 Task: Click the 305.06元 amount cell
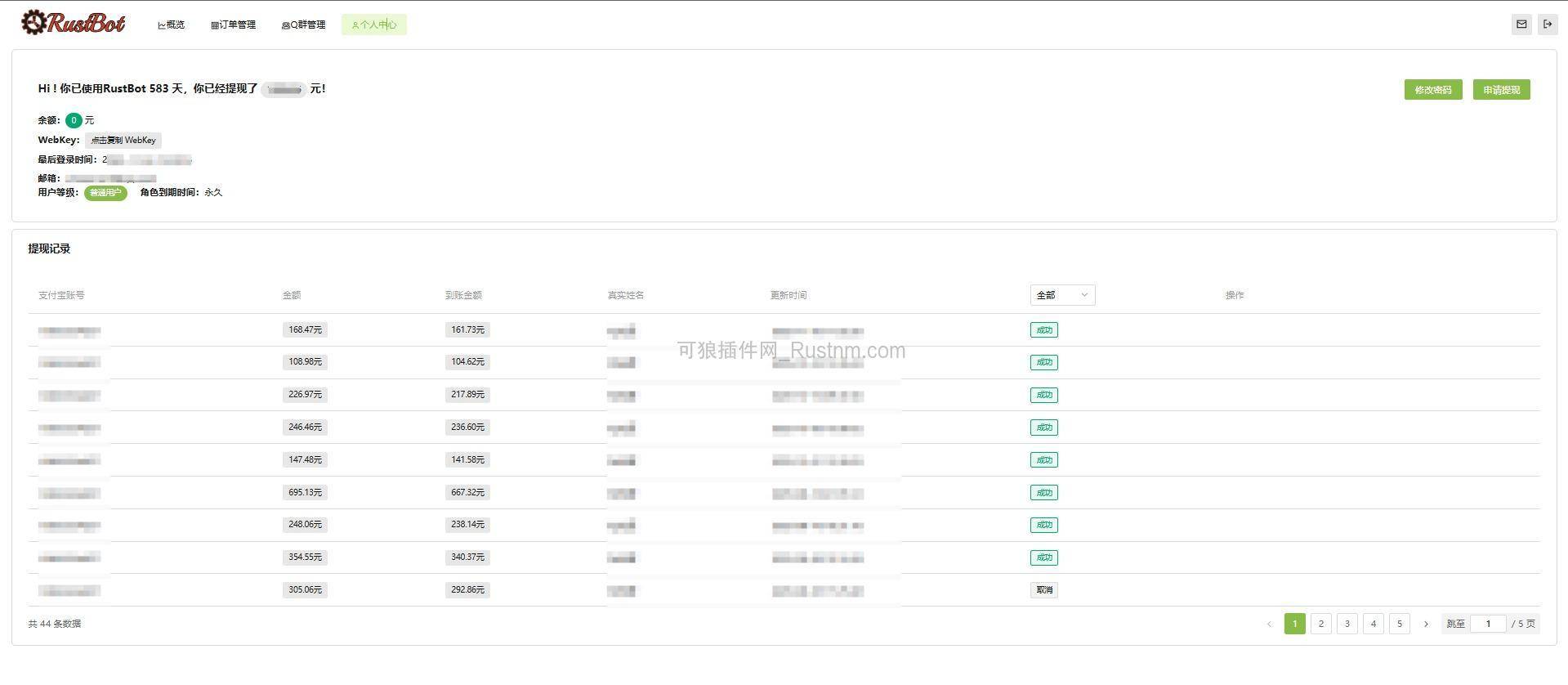point(305,590)
